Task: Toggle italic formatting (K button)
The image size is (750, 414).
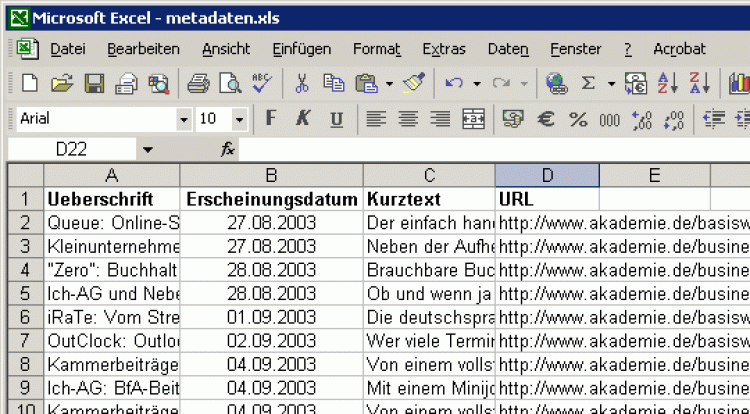Action: pyautogui.click(x=303, y=119)
